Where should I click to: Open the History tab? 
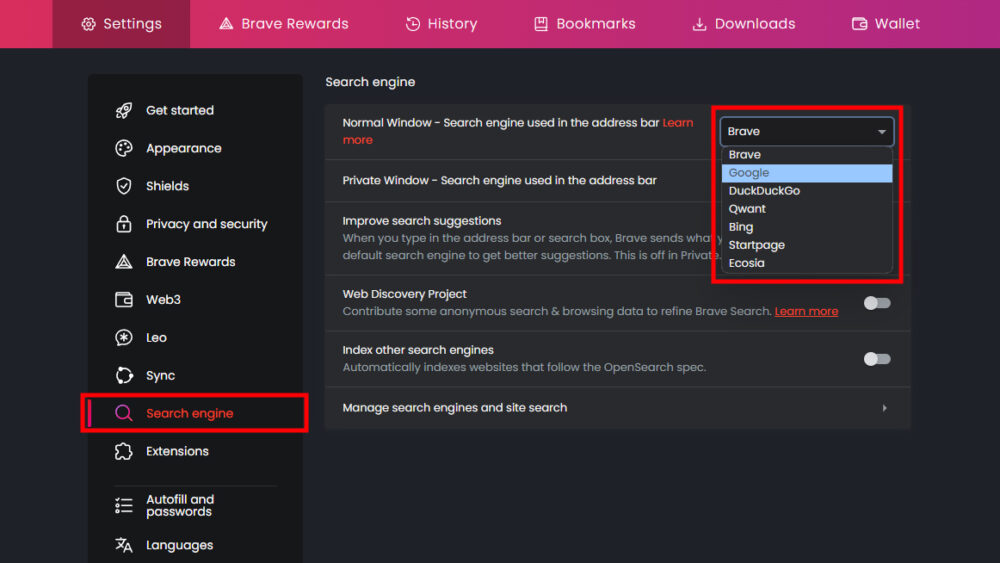tap(441, 24)
